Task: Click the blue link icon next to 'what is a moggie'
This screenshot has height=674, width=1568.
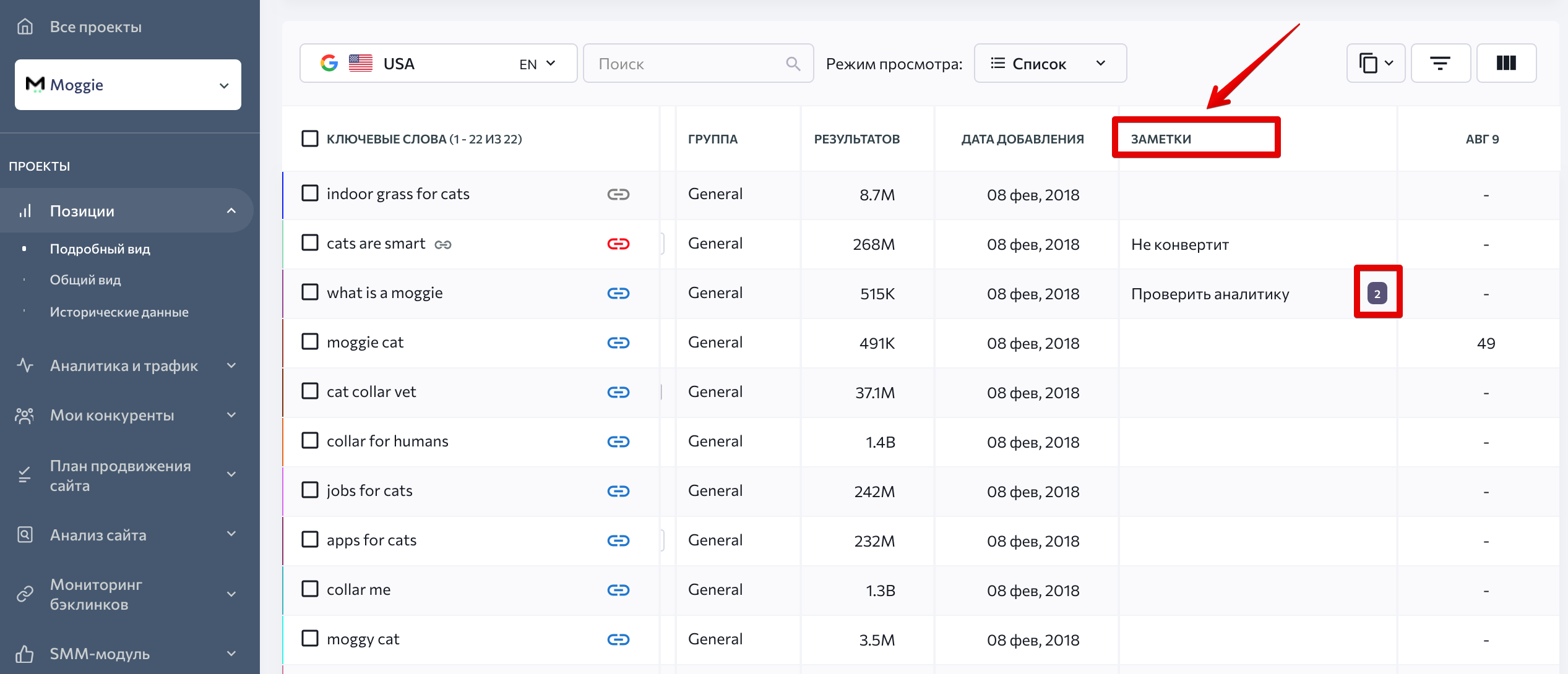Action: (618, 293)
